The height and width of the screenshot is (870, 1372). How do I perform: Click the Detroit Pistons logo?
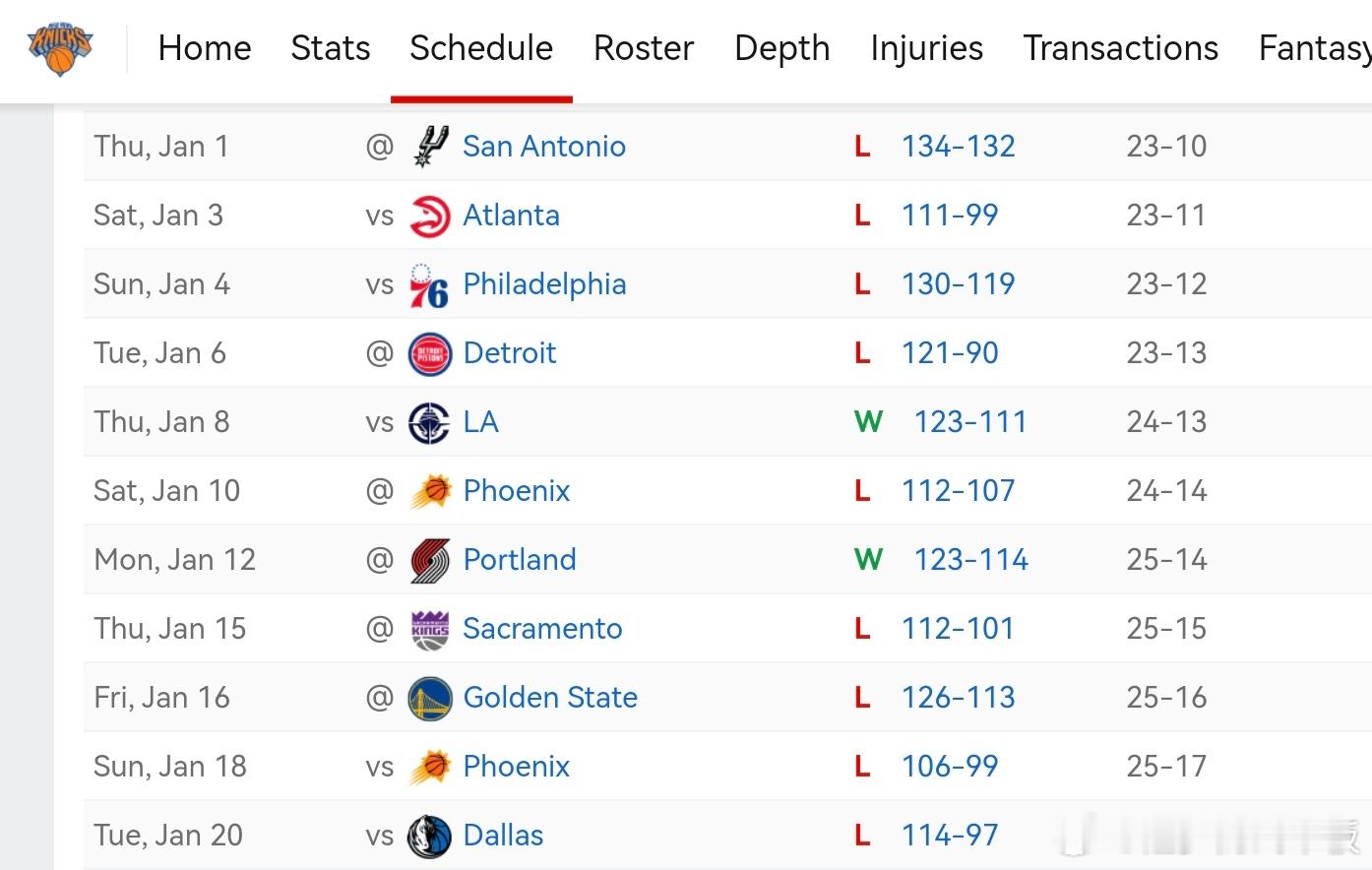click(430, 353)
